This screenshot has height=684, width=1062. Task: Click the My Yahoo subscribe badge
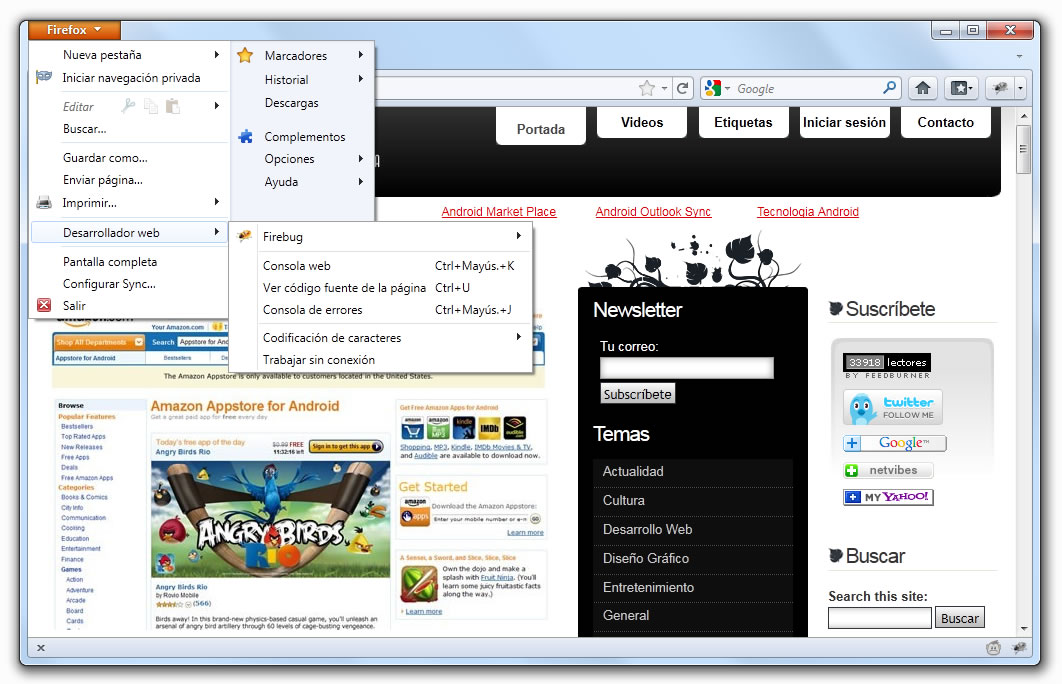(x=888, y=497)
